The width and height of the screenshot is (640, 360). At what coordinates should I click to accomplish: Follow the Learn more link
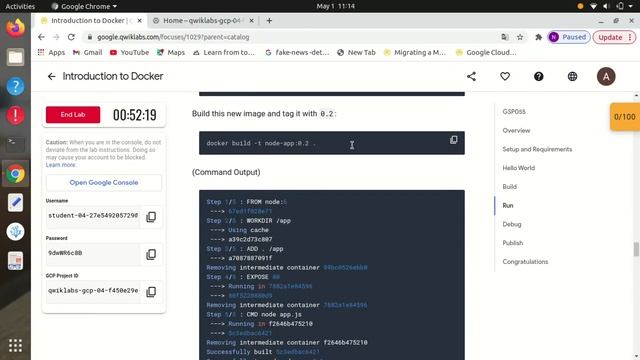[60, 165]
